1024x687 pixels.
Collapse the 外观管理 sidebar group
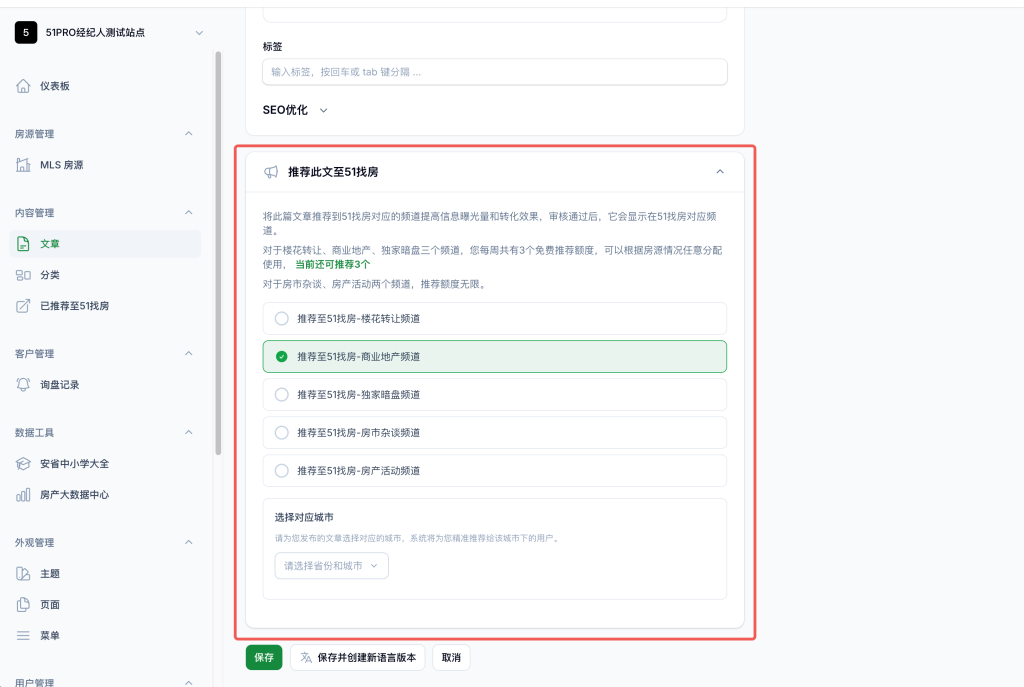[x=189, y=543]
